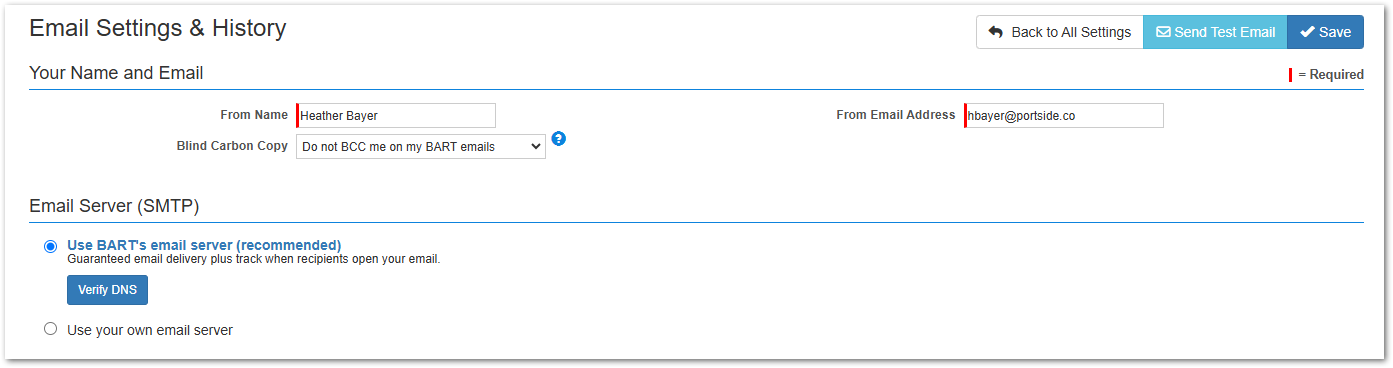Click the Email Server (SMTP) section heading
Viewport: 1393px width, 368px height.
click(x=114, y=207)
